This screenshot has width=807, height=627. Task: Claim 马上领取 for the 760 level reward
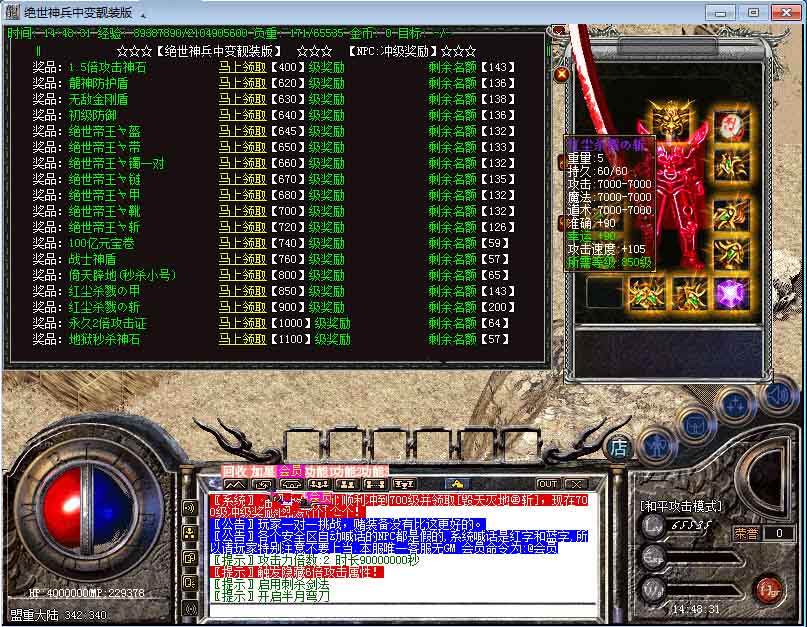[242, 259]
